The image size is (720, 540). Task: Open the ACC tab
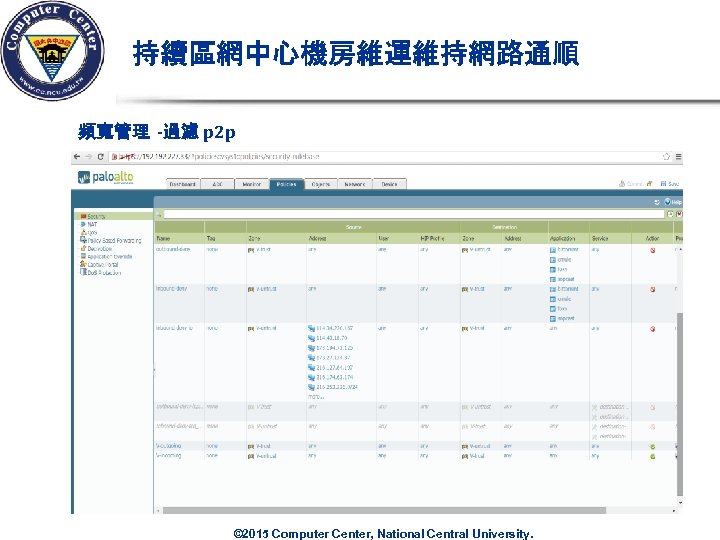point(217,184)
